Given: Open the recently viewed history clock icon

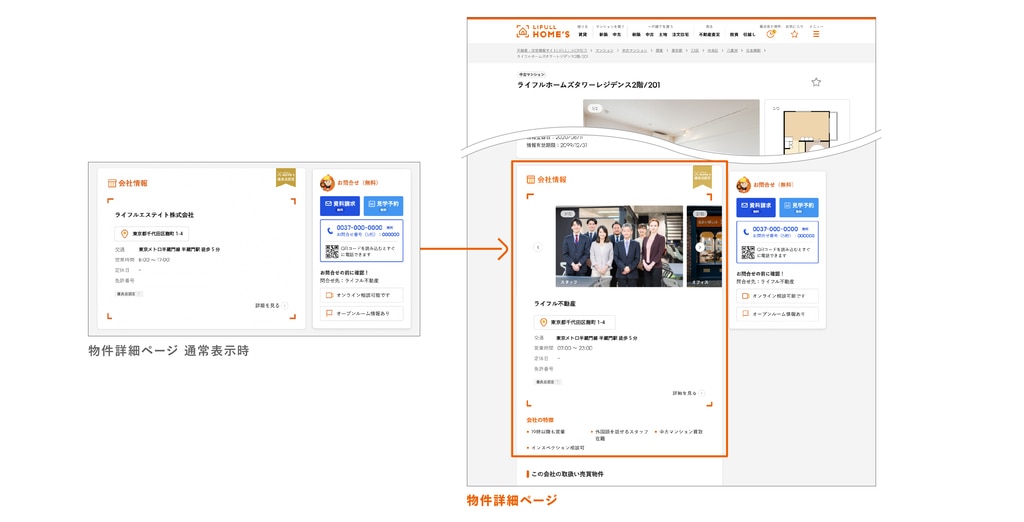Looking at the screenshot, I should [x=770, y=34].
